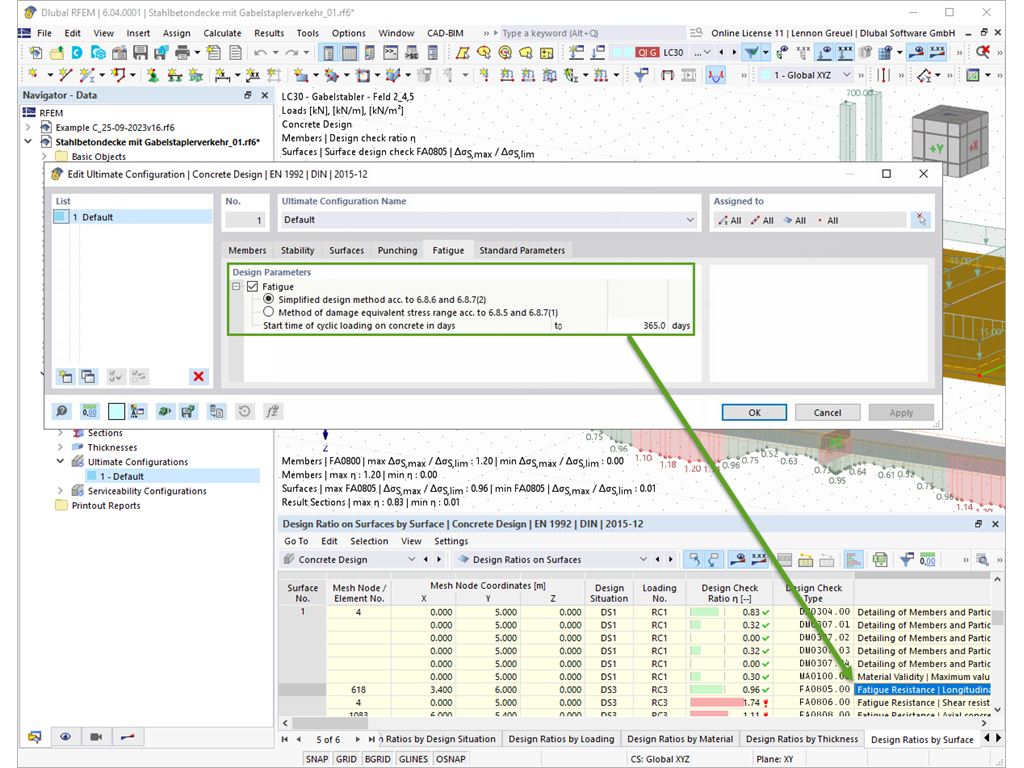
Task: Click the Default color swatch in List
Action: (x=61, y=217)
